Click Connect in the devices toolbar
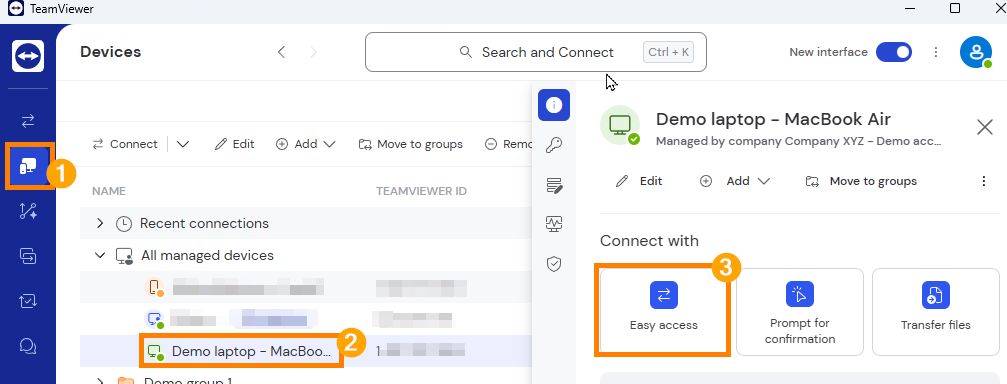 (125, 144)
